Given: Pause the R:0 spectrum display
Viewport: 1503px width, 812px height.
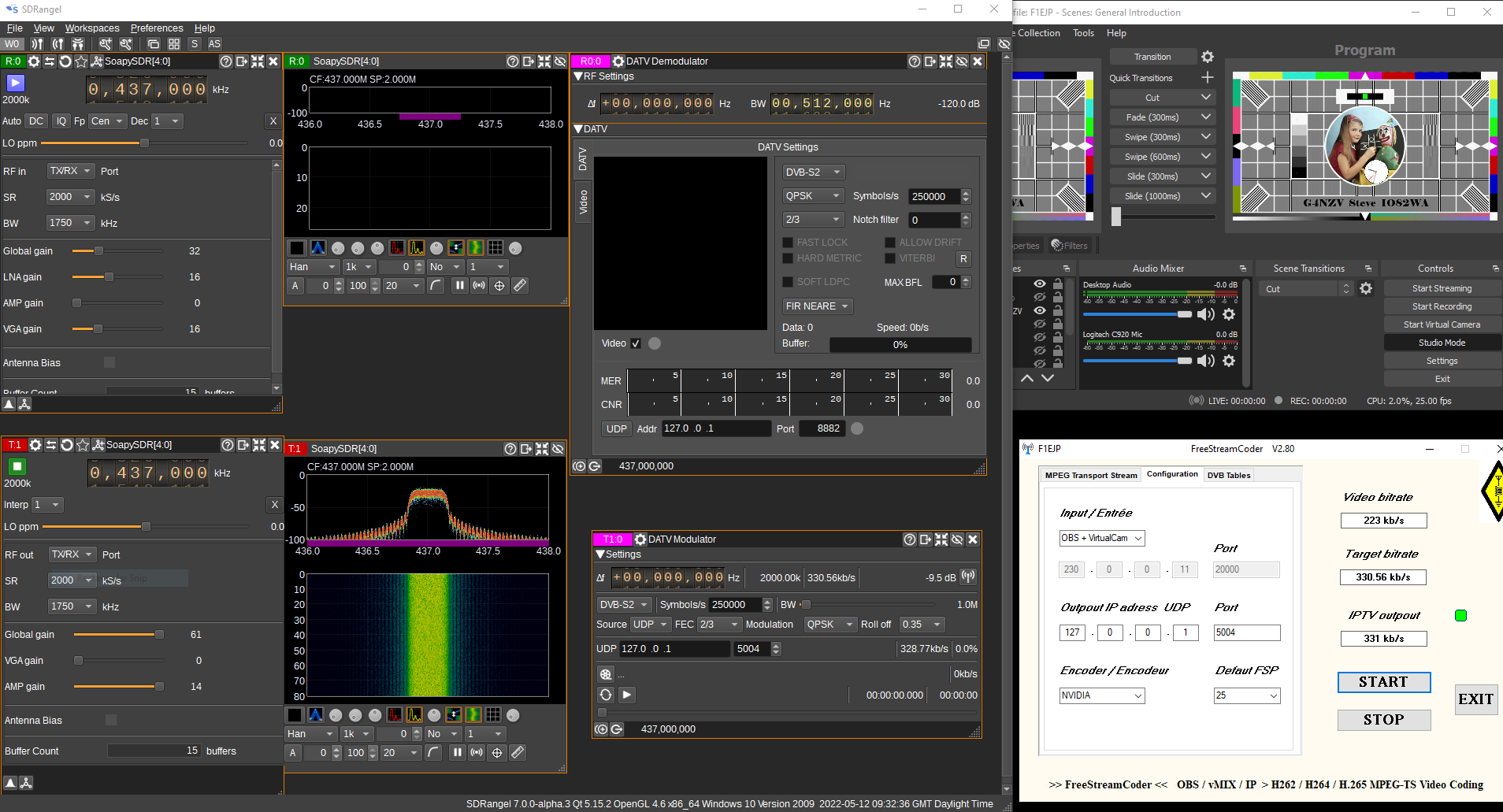Looking at the screenshot, I should pos(459,286).
